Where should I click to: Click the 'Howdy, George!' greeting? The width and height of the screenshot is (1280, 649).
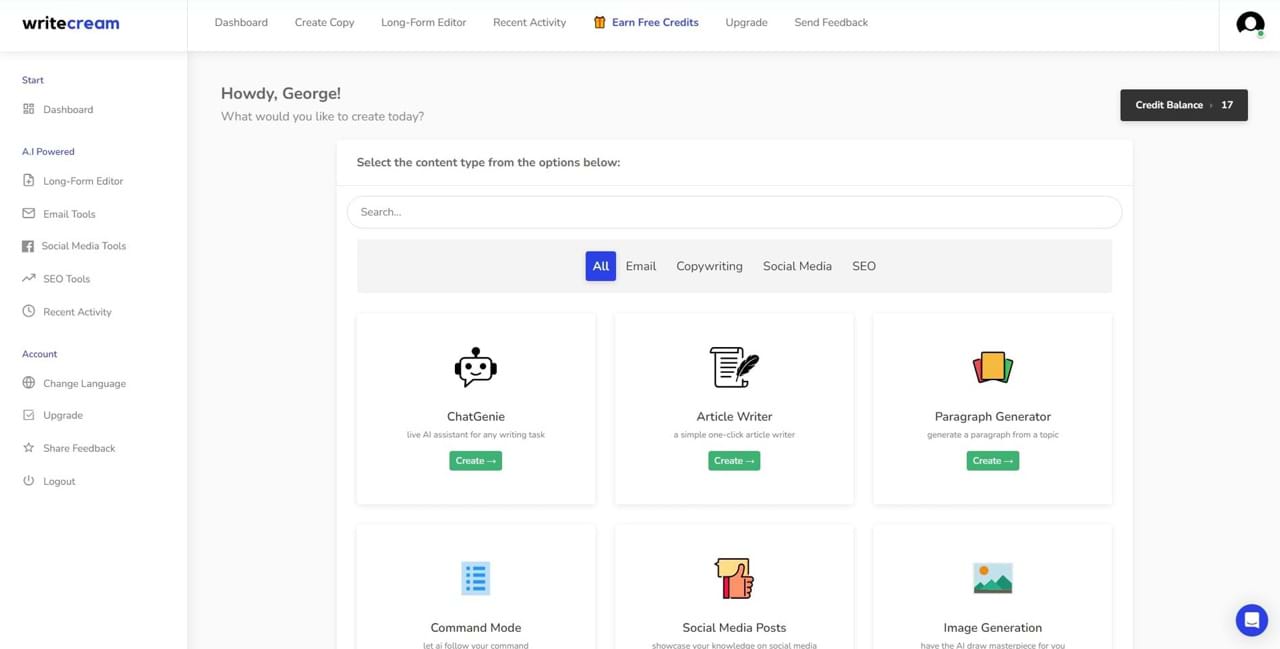(x=281, y=93)
